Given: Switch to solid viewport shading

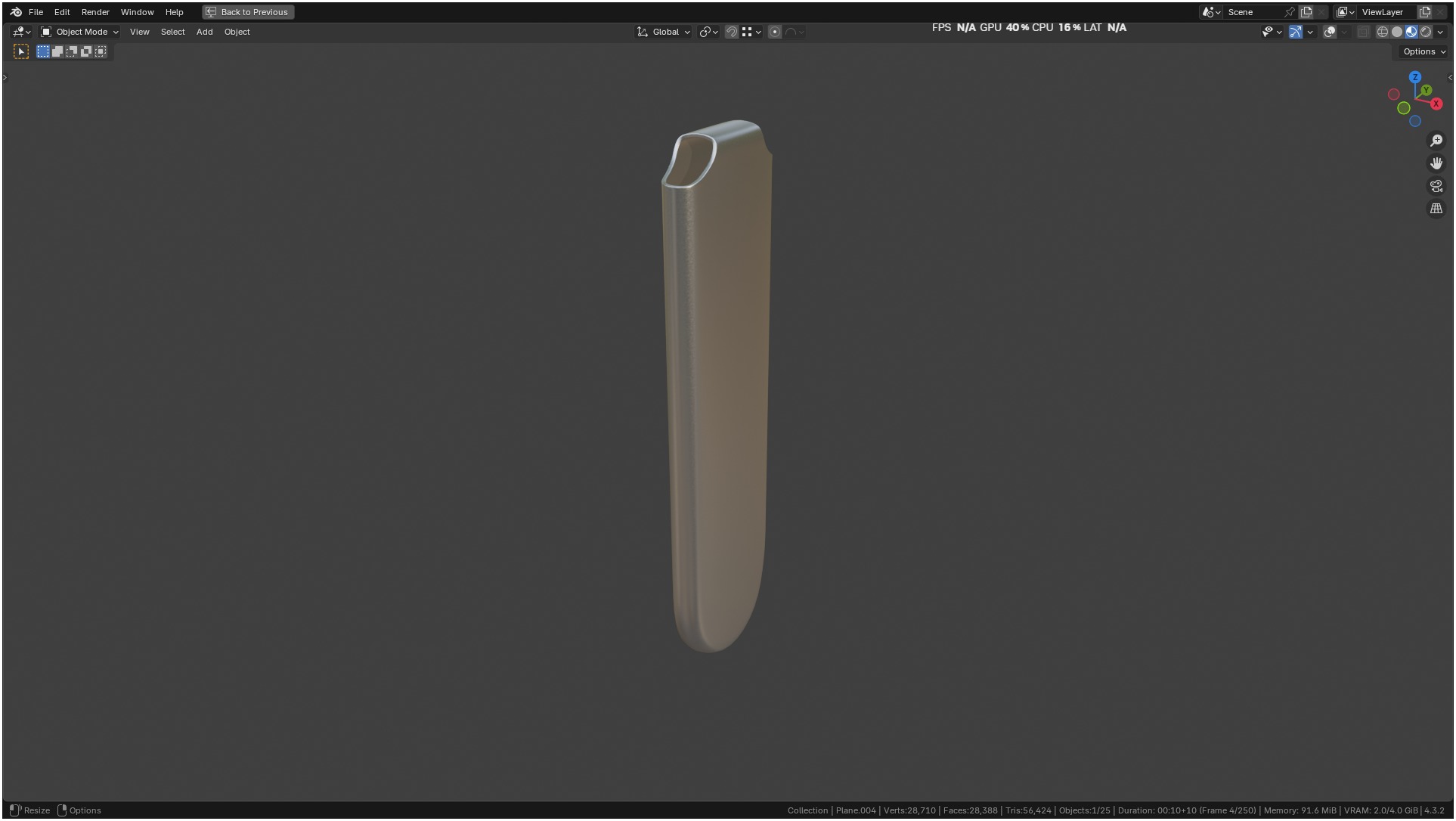Looking at the screenshot, I should (x=1397, y=32).
